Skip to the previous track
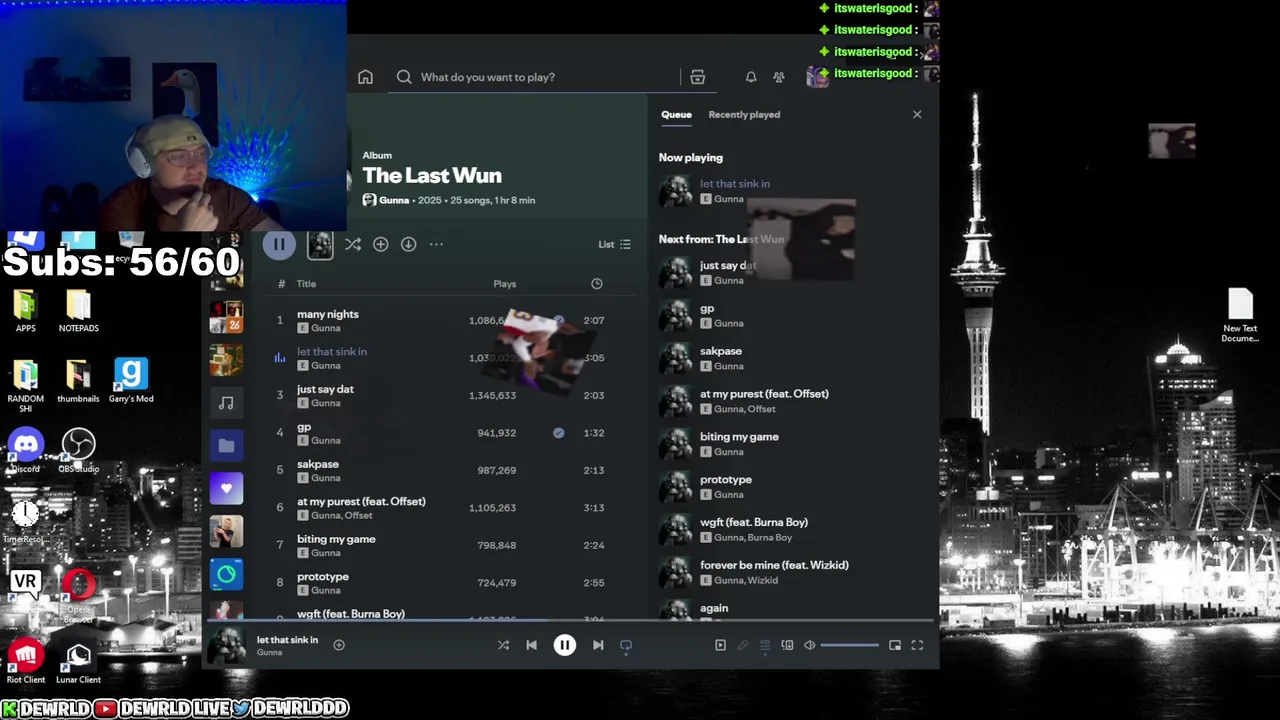 (531, 645)
